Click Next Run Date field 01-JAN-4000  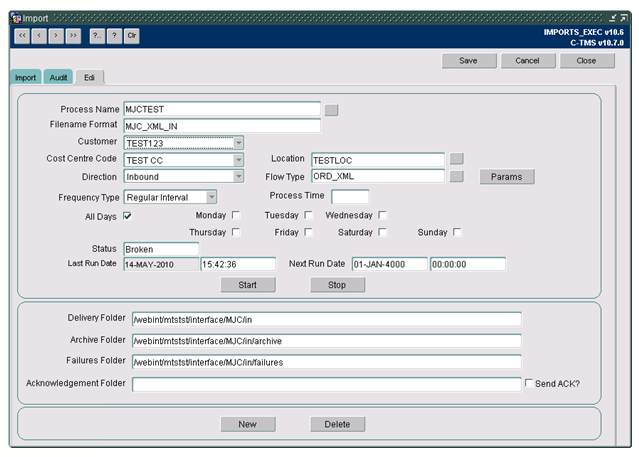click(390, 264)
